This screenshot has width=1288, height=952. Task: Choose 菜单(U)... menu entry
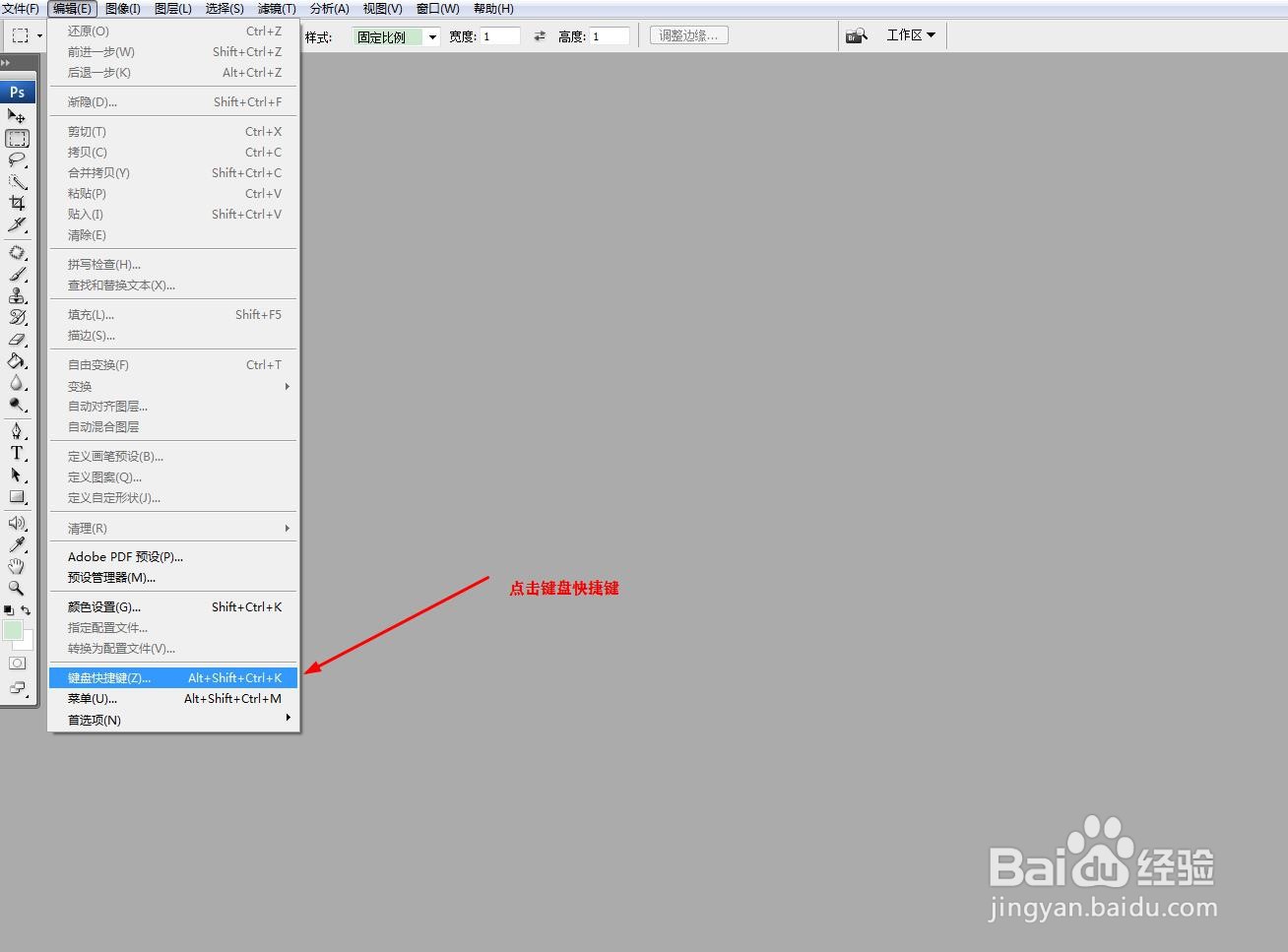pos(173,698)
